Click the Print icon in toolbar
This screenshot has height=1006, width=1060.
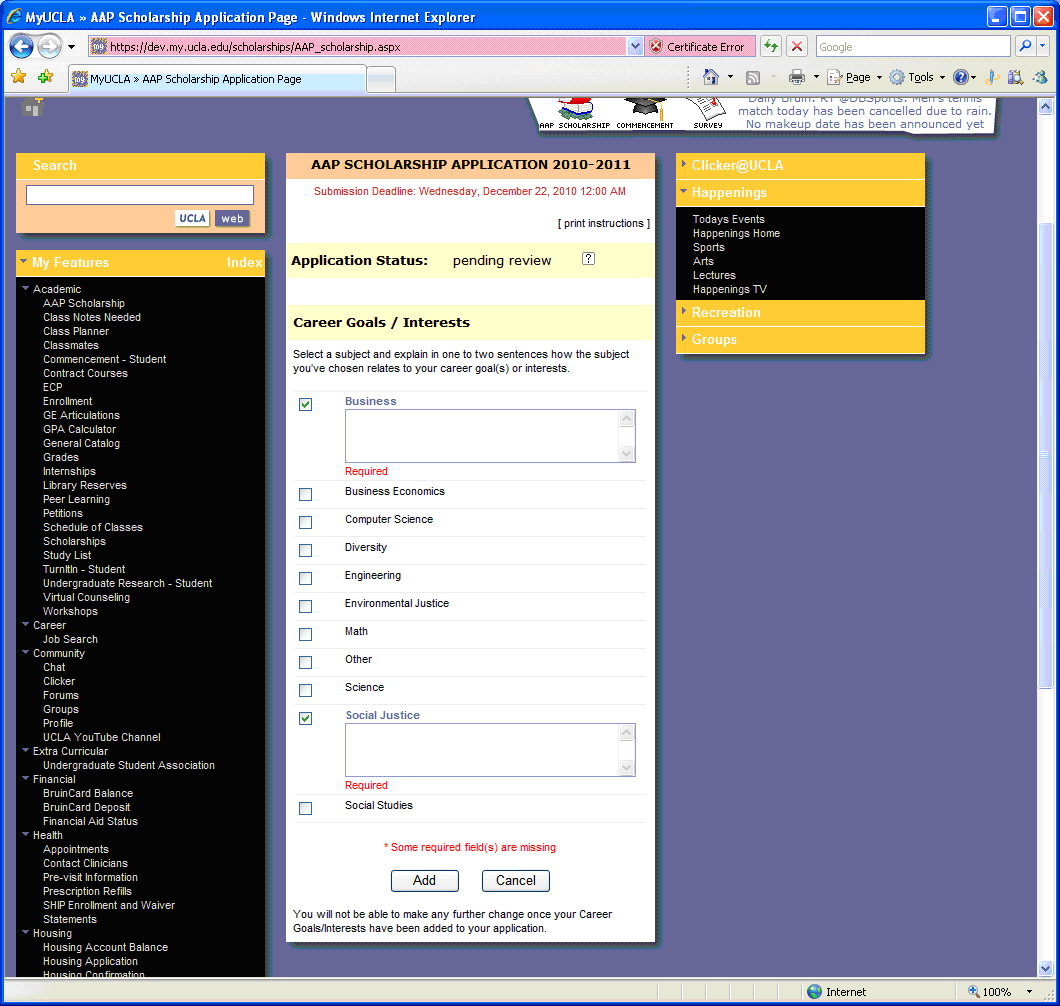pos(796,77)
